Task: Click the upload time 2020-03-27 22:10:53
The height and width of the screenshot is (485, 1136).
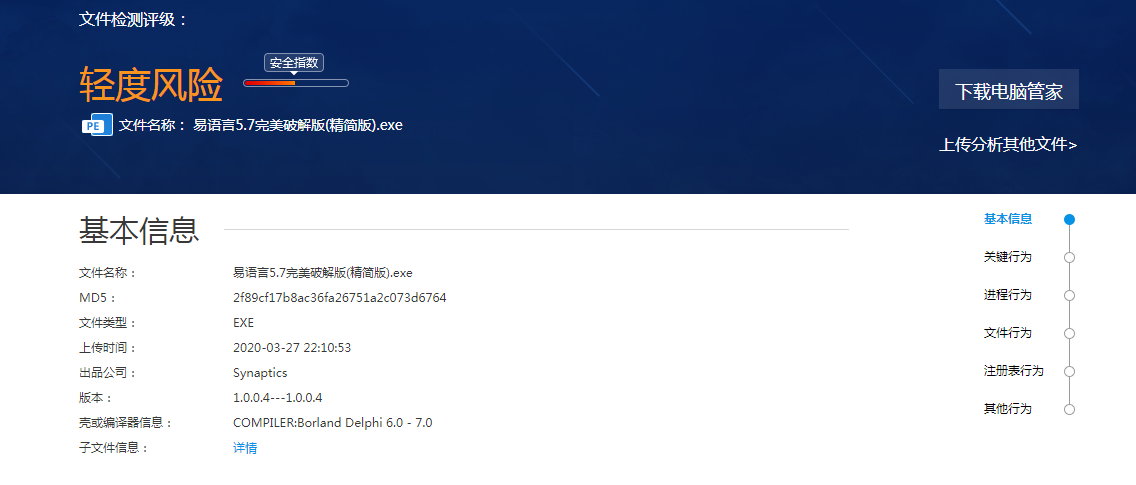Action: 292,348
